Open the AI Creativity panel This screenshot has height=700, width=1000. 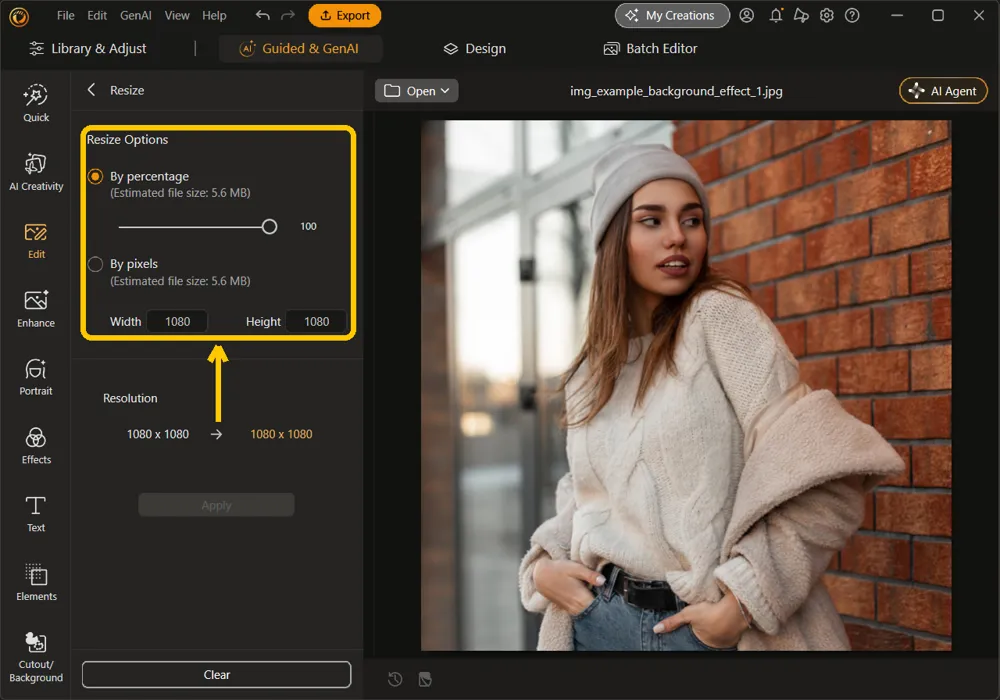[x=36, y=172]
